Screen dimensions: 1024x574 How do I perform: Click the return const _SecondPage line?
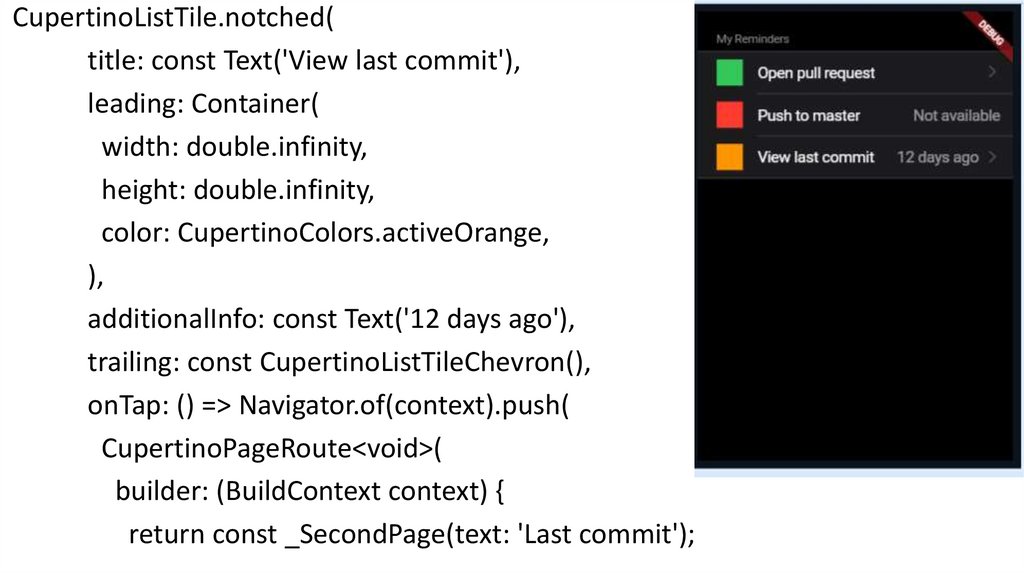click(411, 535)
